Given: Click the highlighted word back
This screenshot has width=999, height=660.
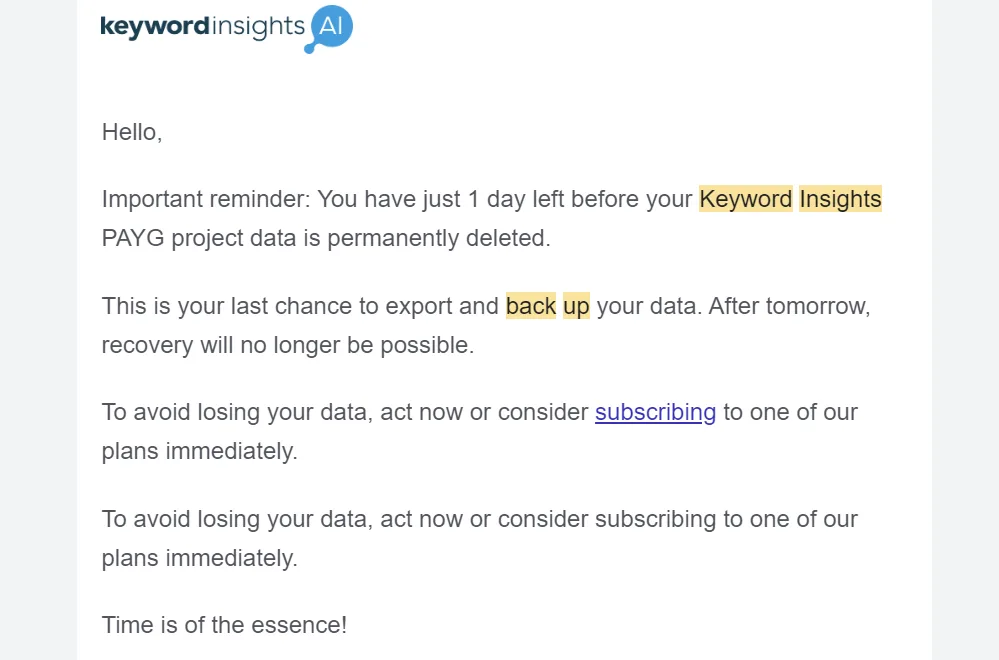Looking at the screenshot, I should pyautogui.click(x=531, y=306).
